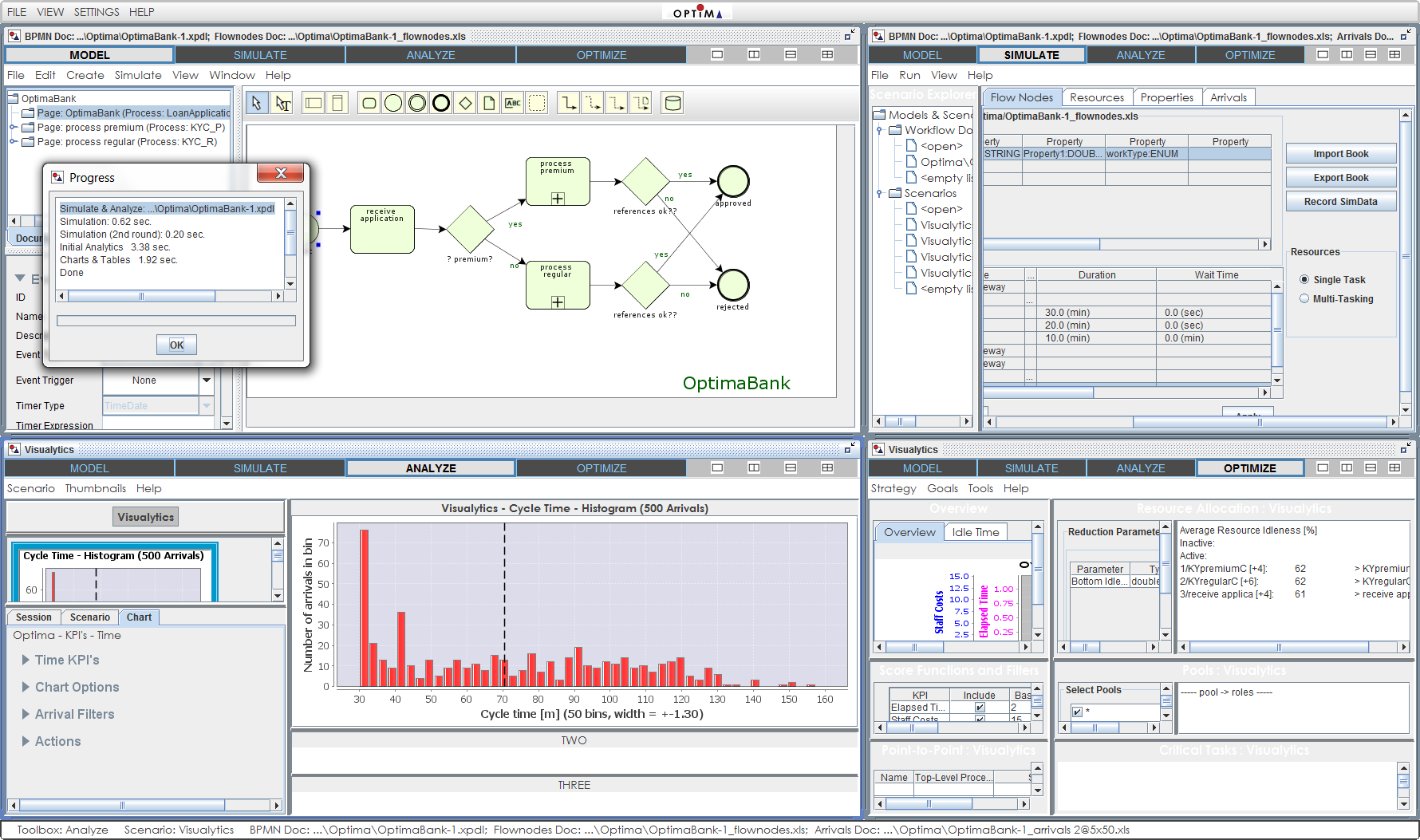Toggle the '*' checkbox under Select Pools

point(1077,712)
